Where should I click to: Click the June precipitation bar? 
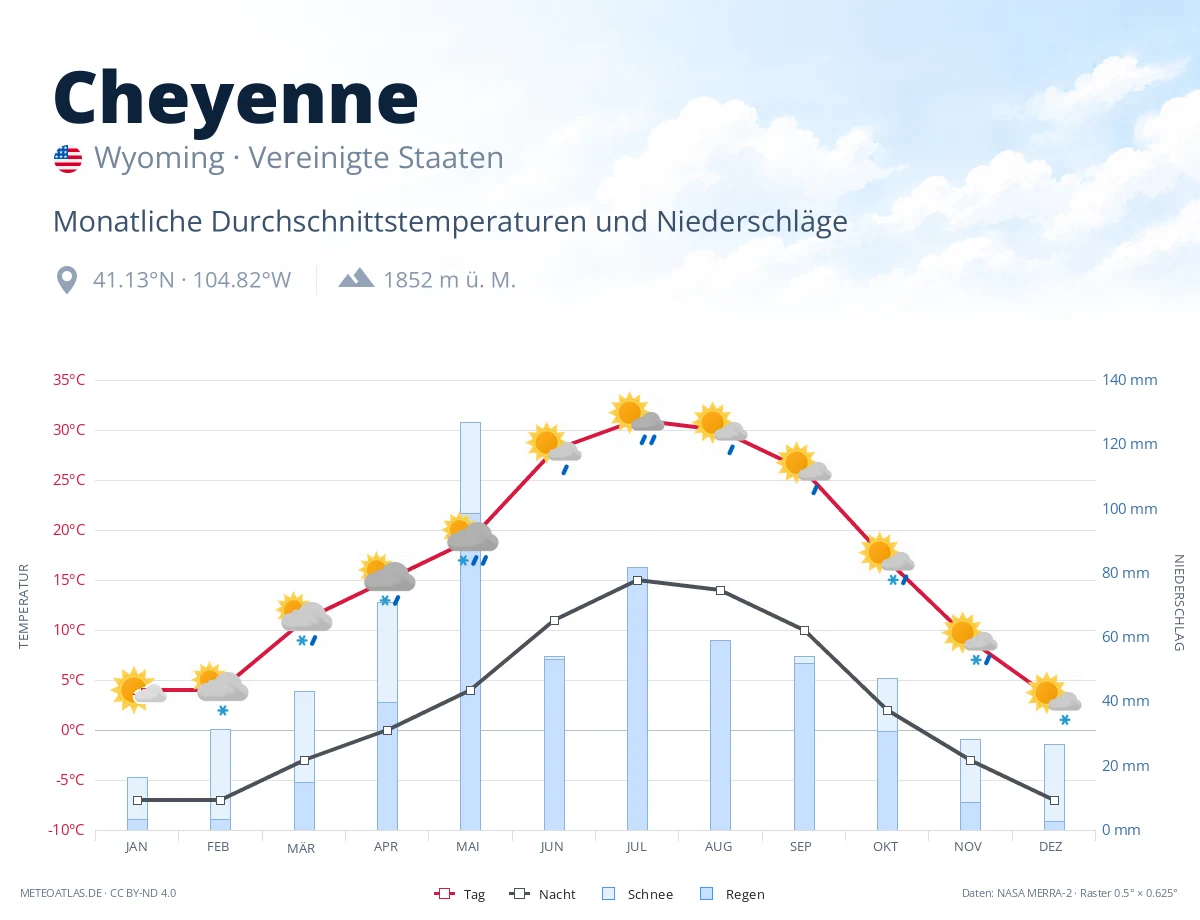[x=554, y=743]
